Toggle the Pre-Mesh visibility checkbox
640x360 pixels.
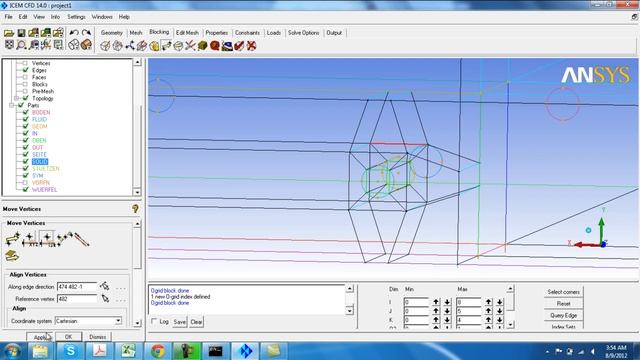point(25,91)
